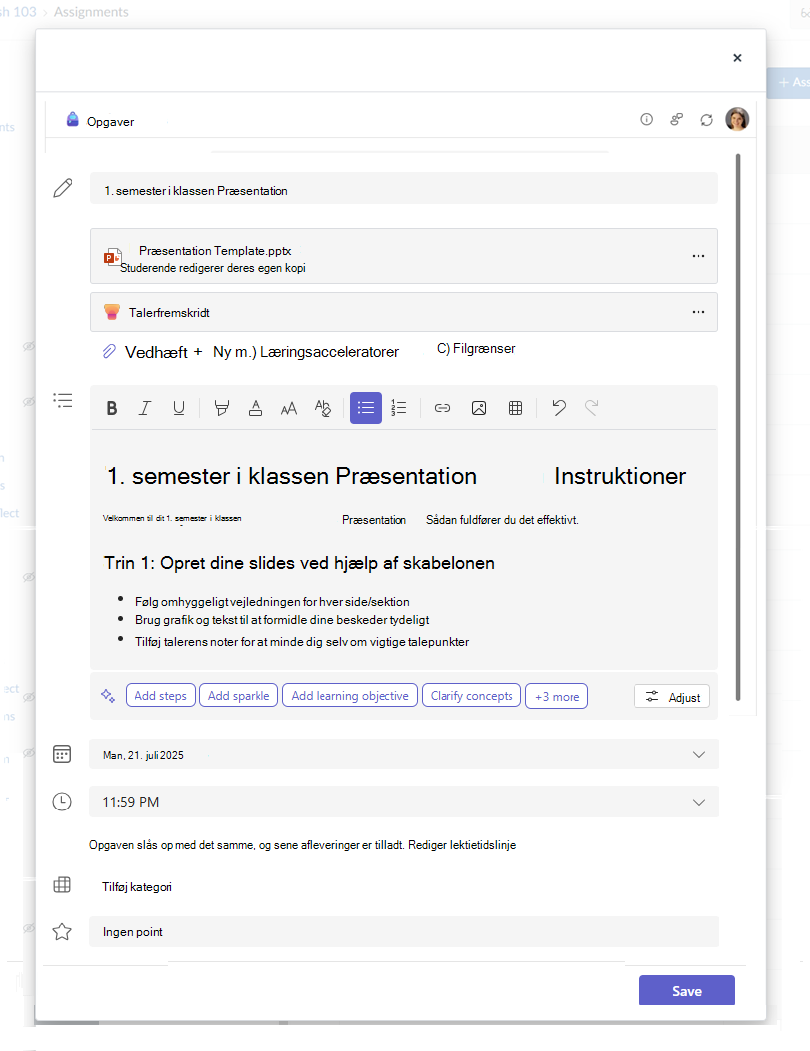Click the Opgaver backpack icon
The image size is (810, 1051).
[72, 120]
